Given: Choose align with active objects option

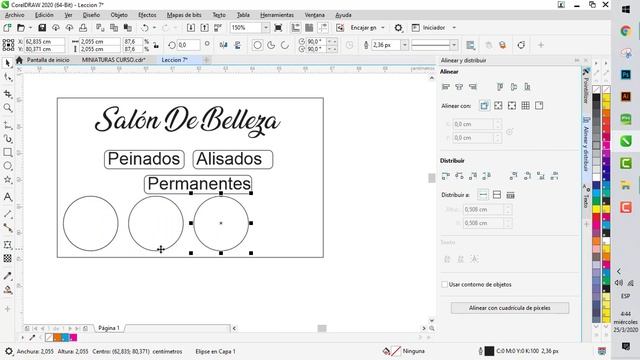Looking at the screenshot, I should [484, 106].
